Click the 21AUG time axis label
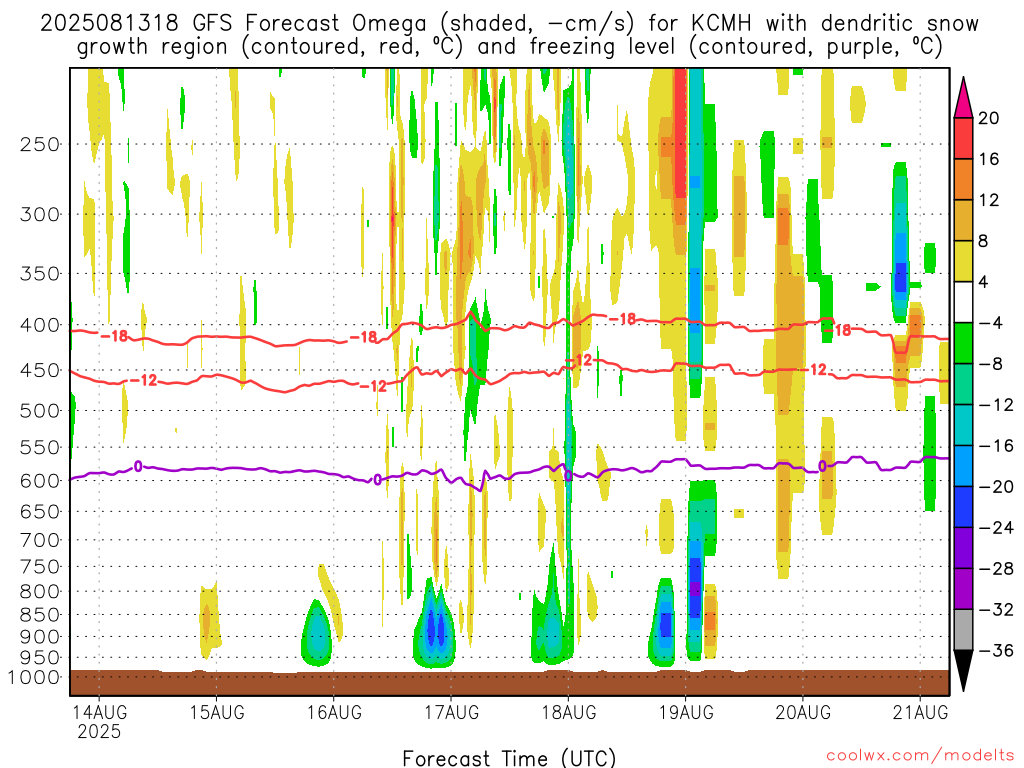 pyautogui.click(x=920, y=712)
